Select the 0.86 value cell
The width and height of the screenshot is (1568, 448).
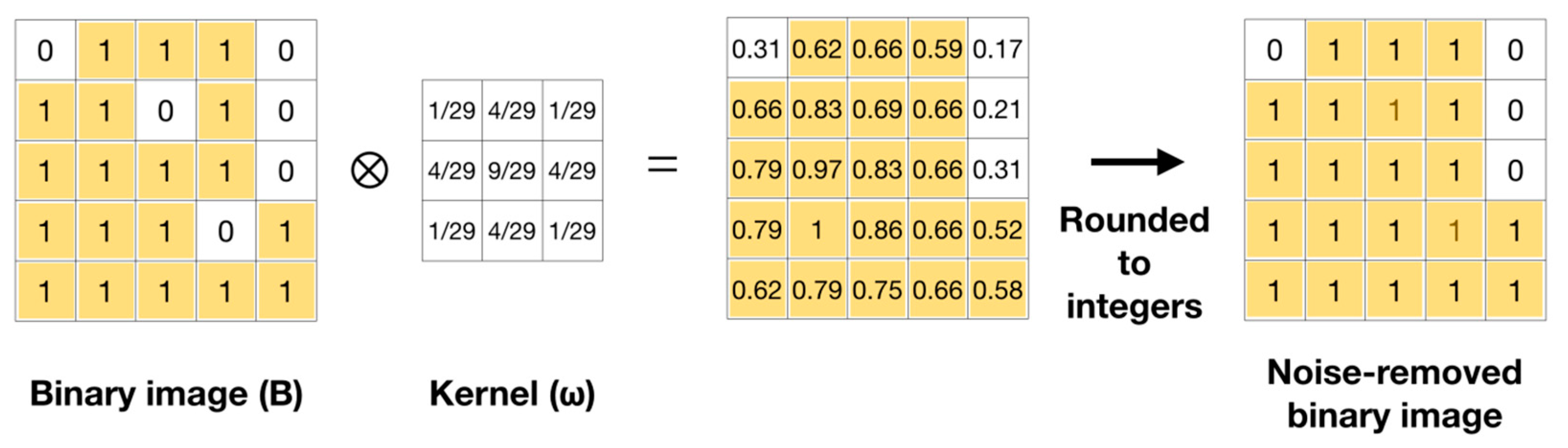[877, 230]
